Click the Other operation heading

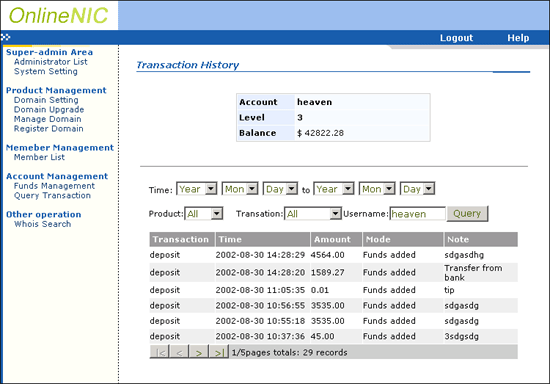(x=43, y=214)
